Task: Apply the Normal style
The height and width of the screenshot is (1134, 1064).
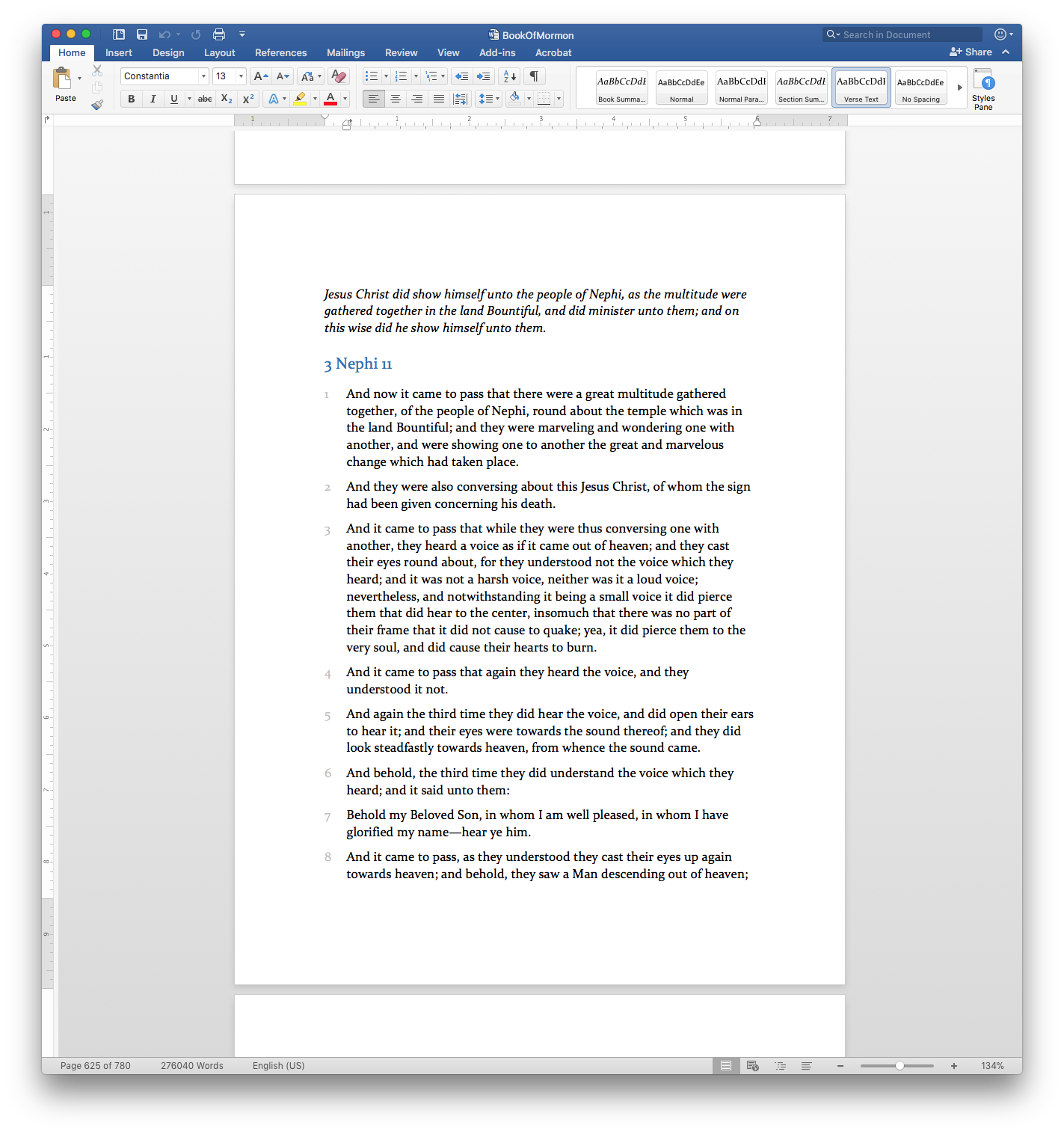Action: coord(682,88)
